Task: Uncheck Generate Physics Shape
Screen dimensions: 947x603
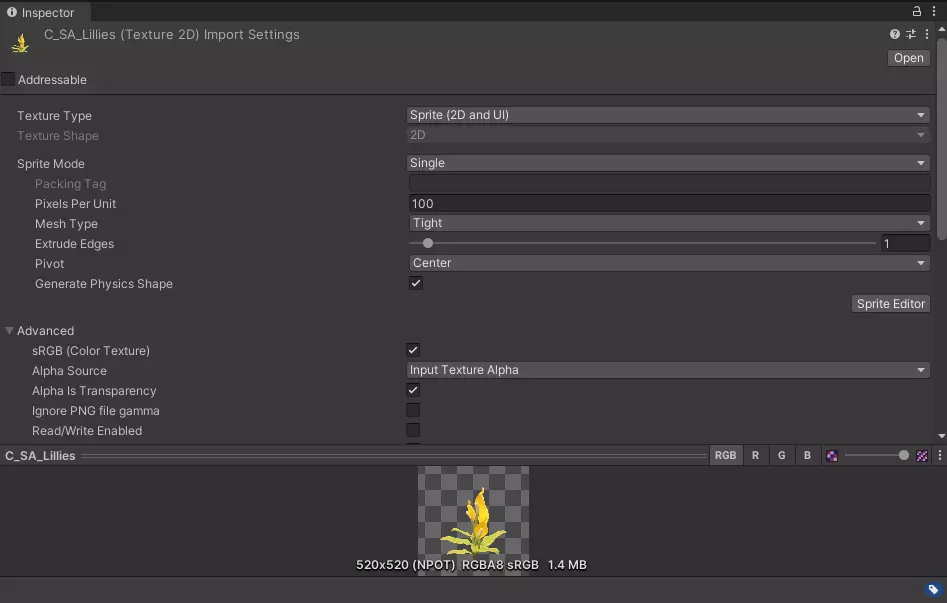Action: point(416,283)
